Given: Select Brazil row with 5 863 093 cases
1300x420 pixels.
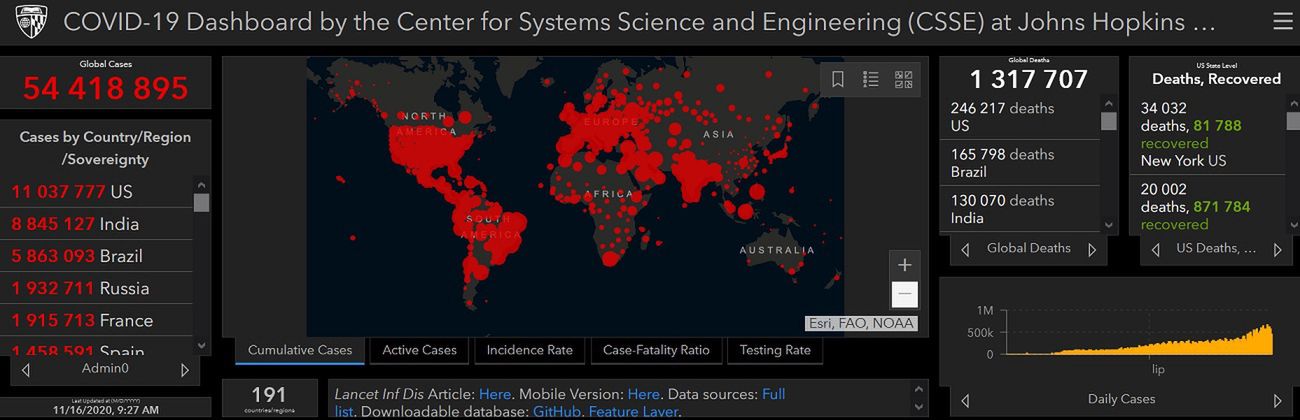Looking at the screenshot, I should (97, 256).
